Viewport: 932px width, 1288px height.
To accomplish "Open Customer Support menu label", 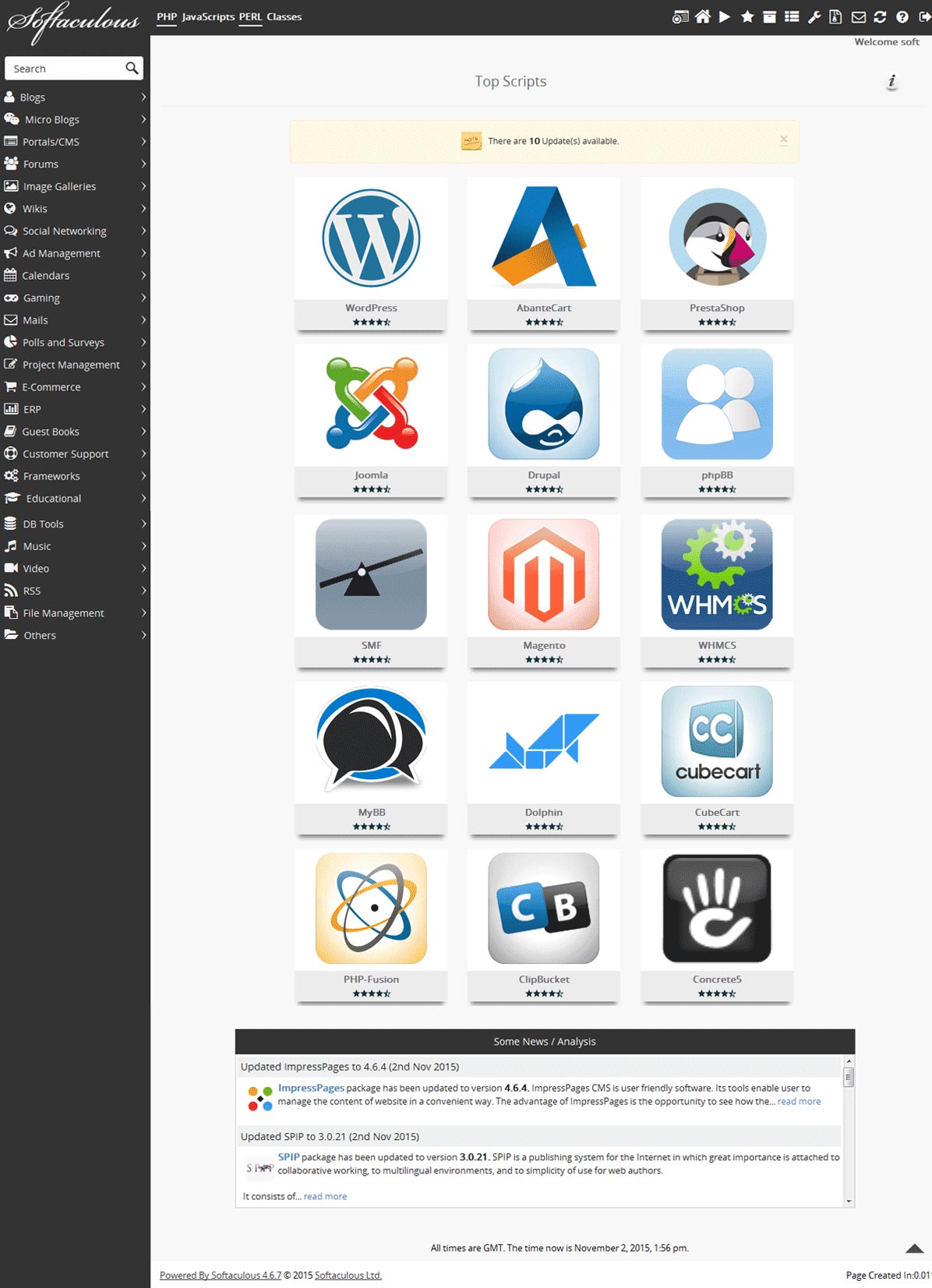I will (65, 453).
